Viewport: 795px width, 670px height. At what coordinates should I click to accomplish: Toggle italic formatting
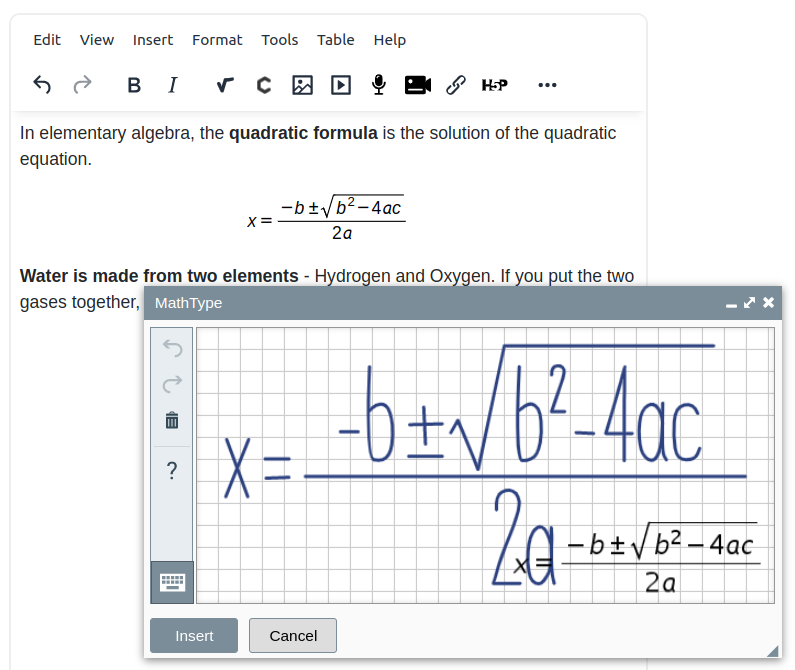tap(172, 85)
